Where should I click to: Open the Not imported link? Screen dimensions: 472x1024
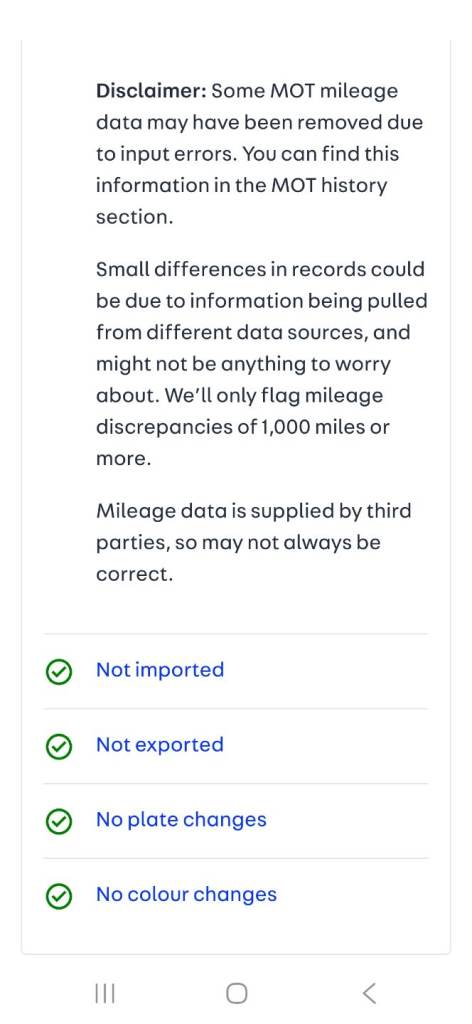[160, 670]
